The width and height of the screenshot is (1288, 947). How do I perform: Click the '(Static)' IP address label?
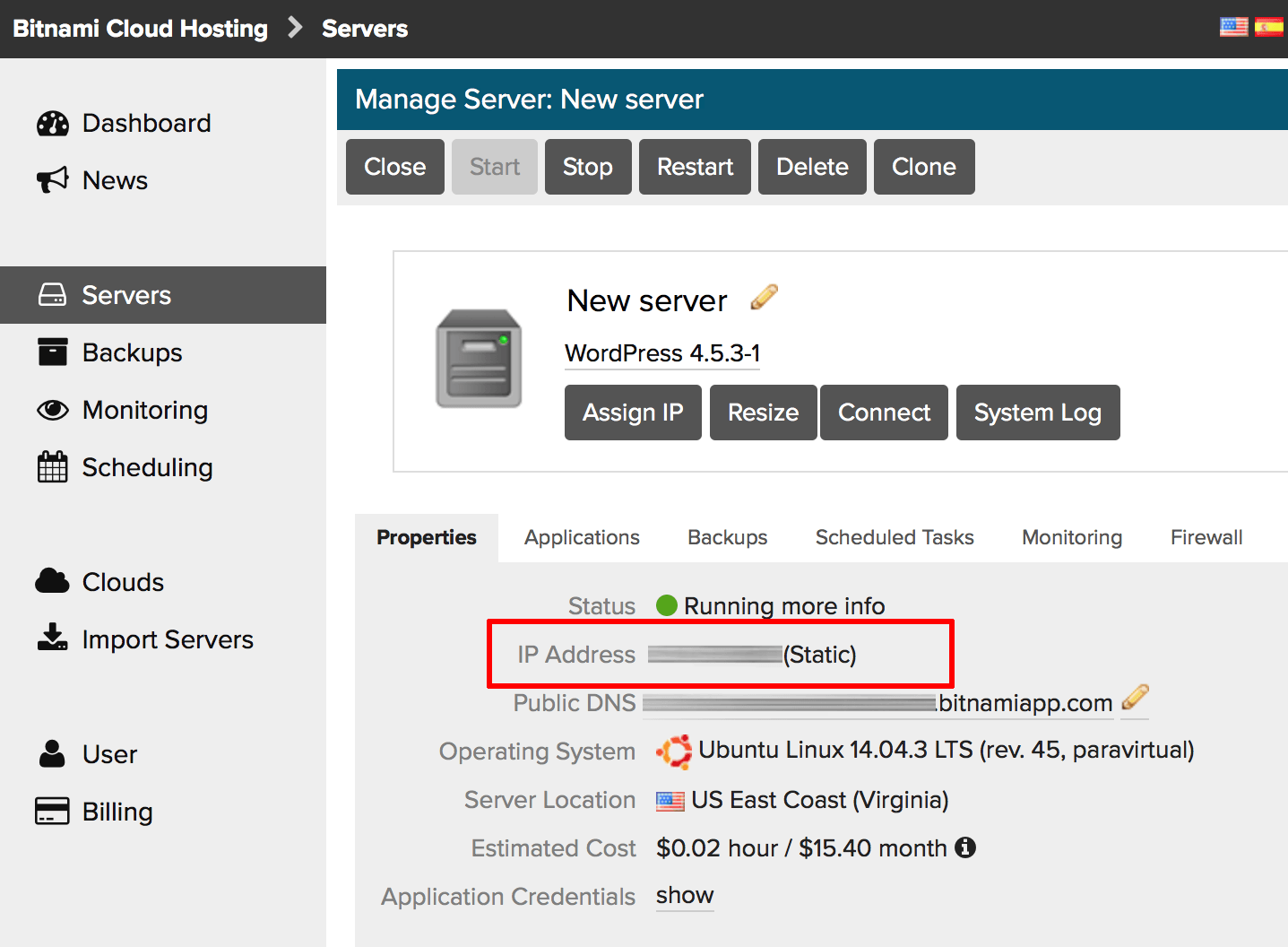pyautogui.click(x=820, y=655)
